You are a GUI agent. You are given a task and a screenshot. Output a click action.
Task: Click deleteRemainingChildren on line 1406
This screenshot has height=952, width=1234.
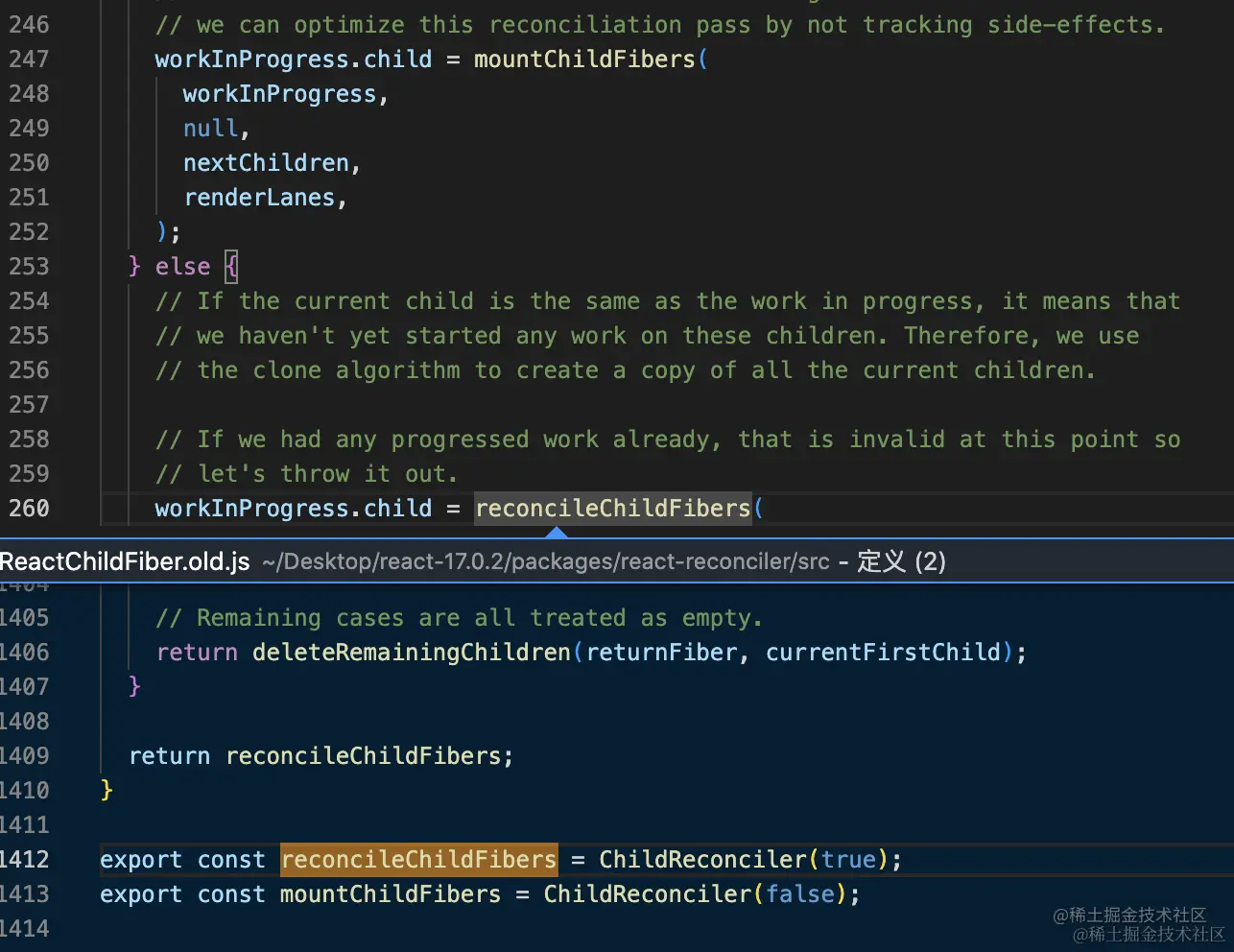click(x=412, y=653)
